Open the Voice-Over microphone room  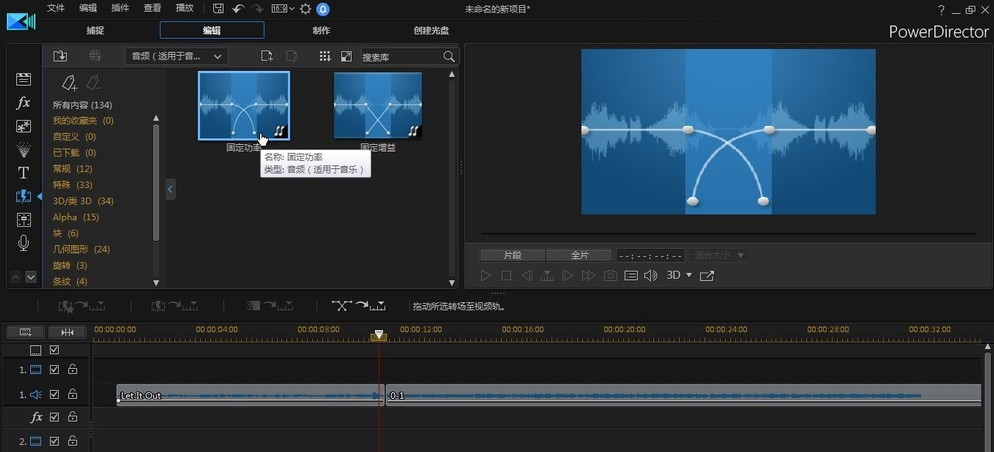tap(24, 243)
